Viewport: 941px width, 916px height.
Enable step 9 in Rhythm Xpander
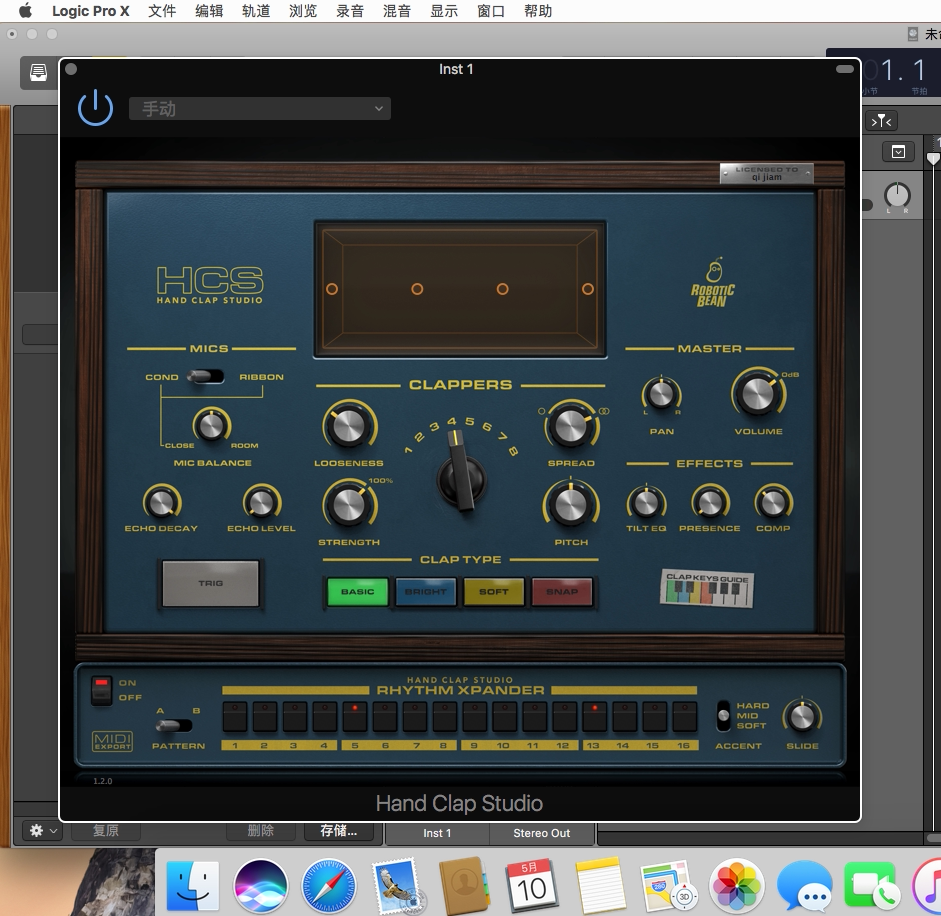click(x=474, y=717)
